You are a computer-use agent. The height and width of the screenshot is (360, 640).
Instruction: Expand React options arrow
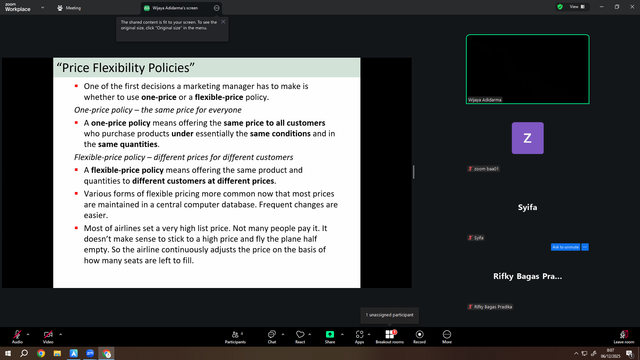(309, 334)
